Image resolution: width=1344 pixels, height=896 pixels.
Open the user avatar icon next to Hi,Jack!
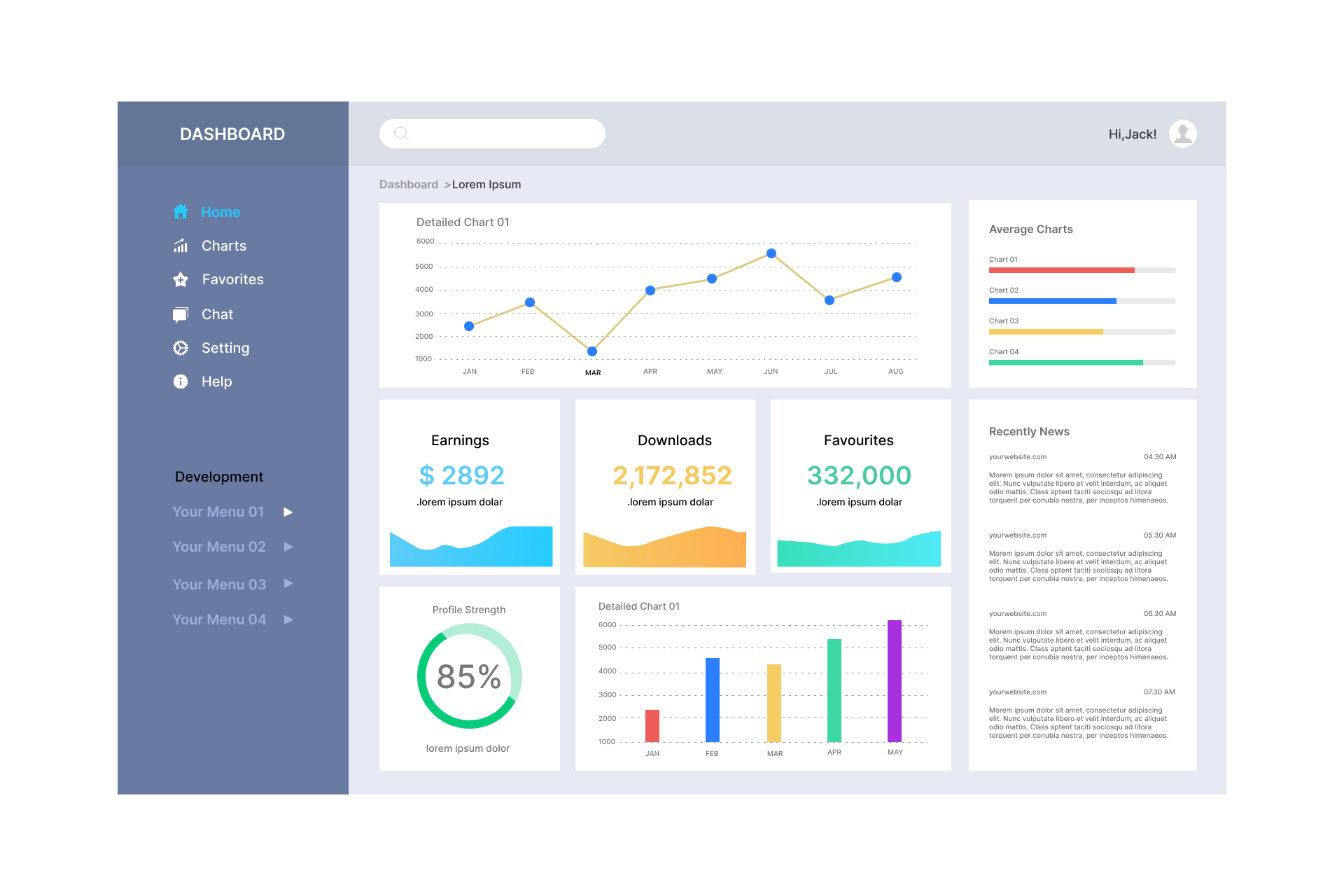tap(1183, 133)
